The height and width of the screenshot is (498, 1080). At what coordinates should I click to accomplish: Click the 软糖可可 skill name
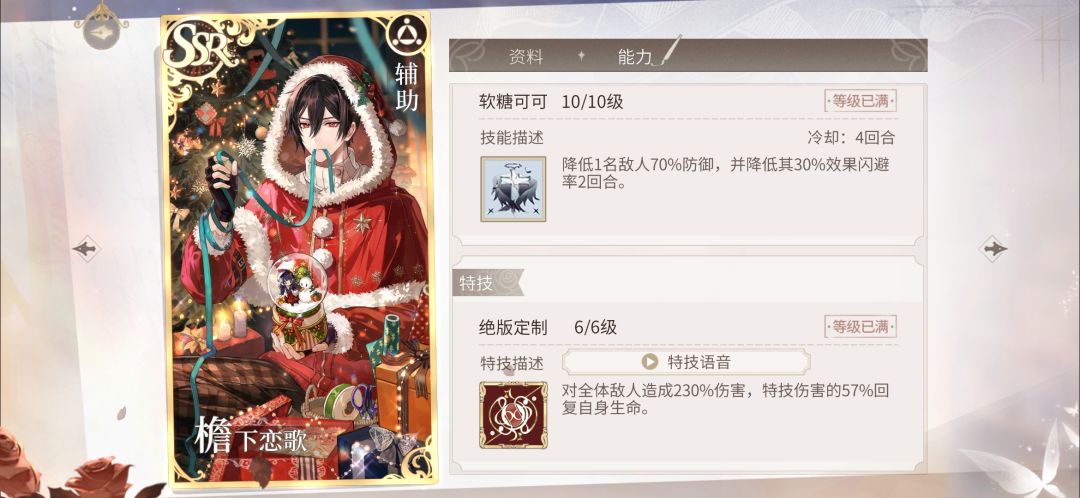[513, 102]
